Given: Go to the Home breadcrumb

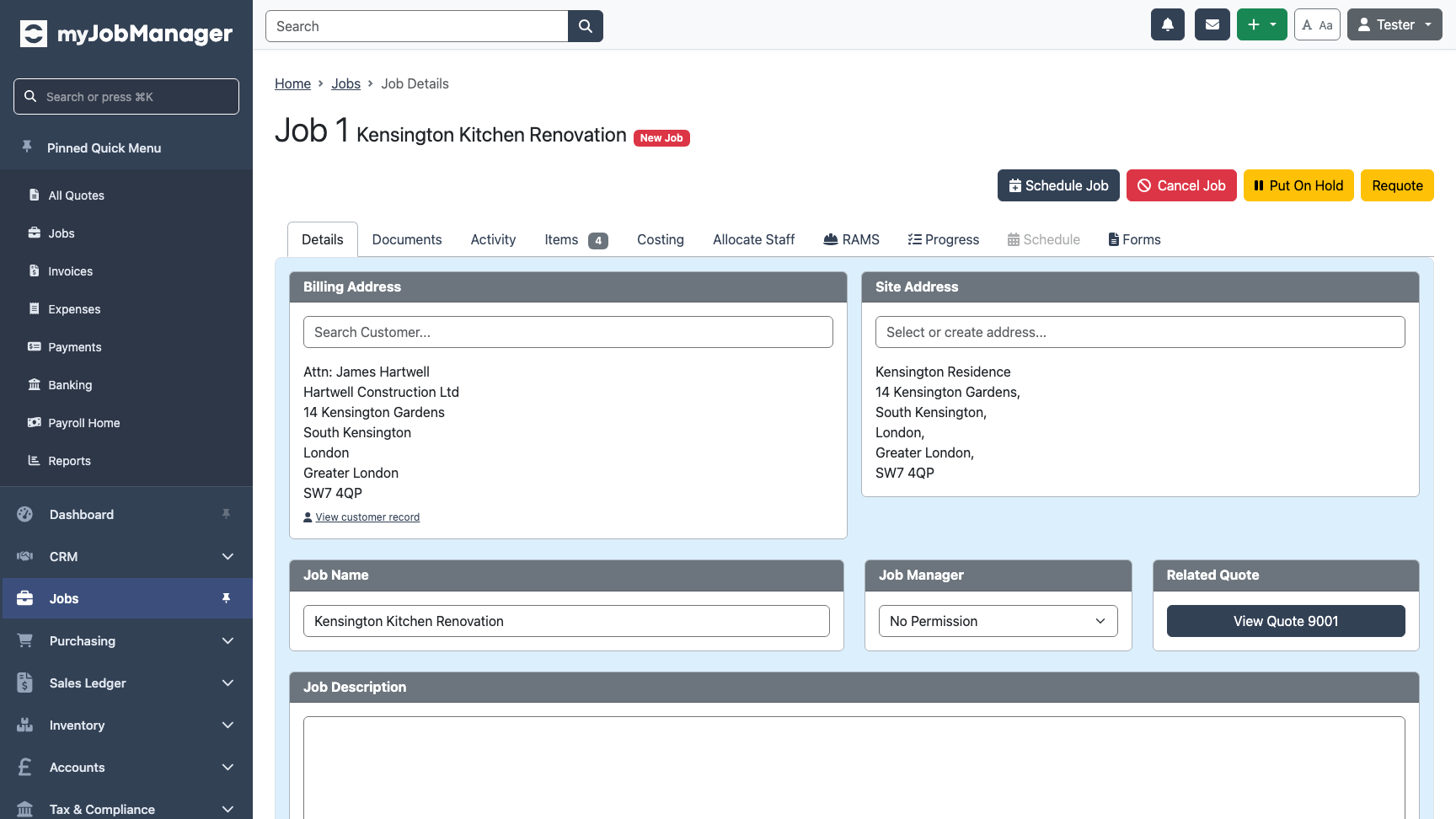Looking at the screenshot, I should click(292, 83).
